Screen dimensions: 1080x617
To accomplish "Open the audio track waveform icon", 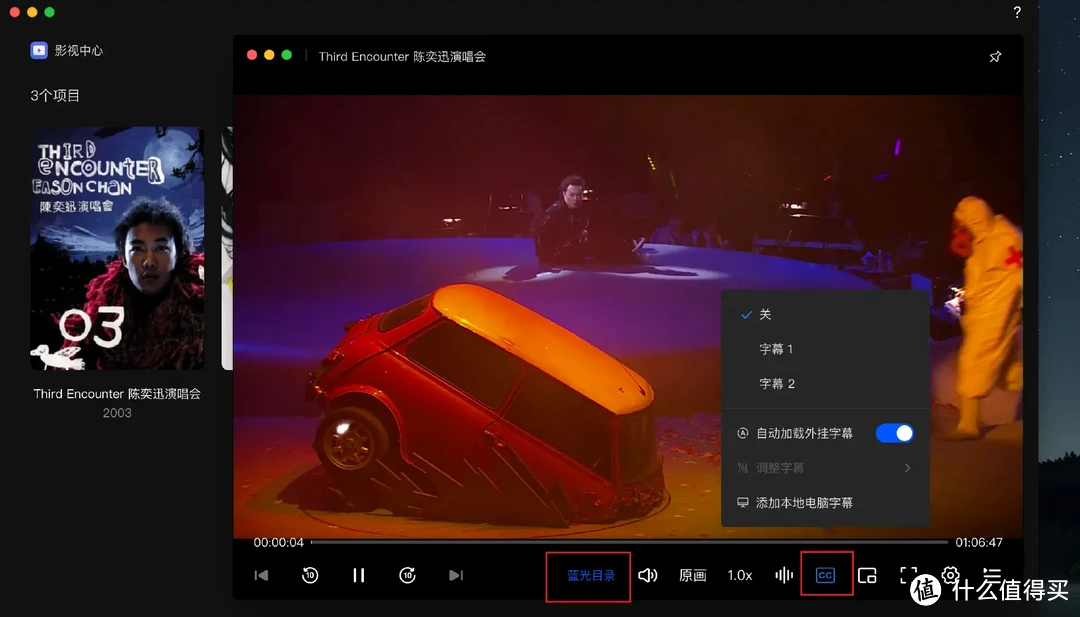I will pyautogui.click(x=784, y=575).
